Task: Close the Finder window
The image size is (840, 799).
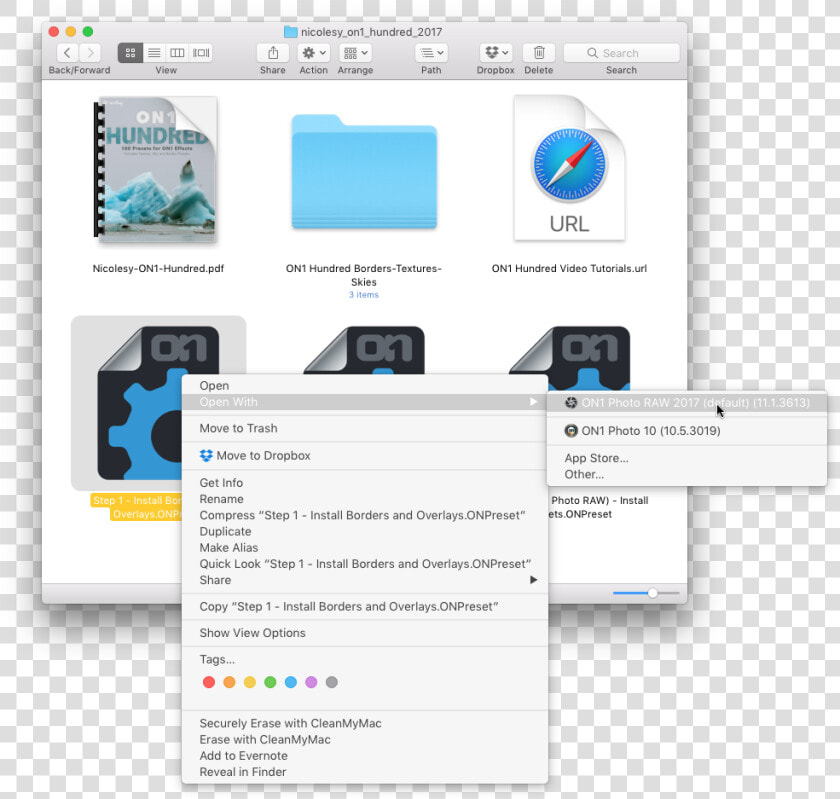Action: point(54,32)
